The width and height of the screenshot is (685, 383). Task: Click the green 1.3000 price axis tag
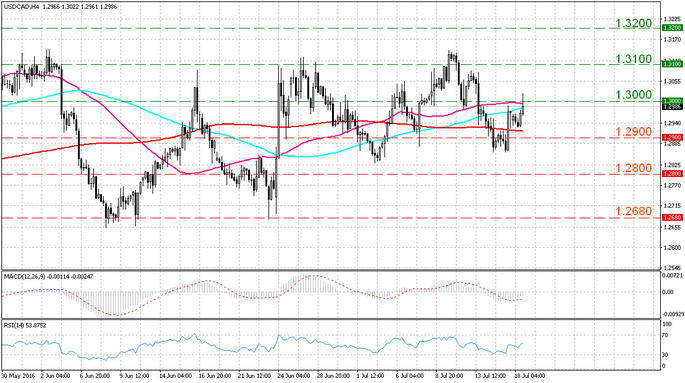(672, 101)
